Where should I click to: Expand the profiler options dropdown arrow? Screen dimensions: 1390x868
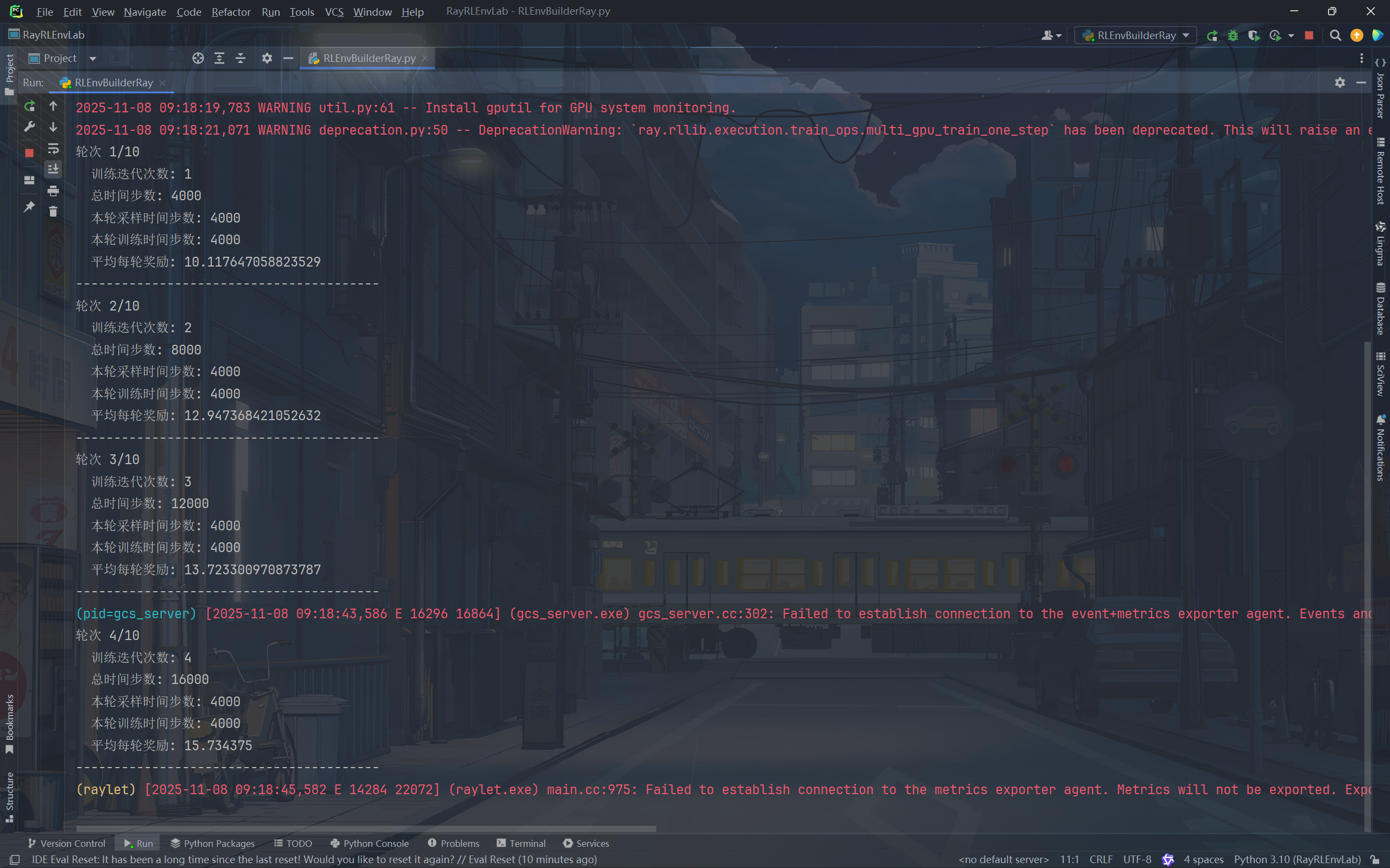click(1291, 36)
